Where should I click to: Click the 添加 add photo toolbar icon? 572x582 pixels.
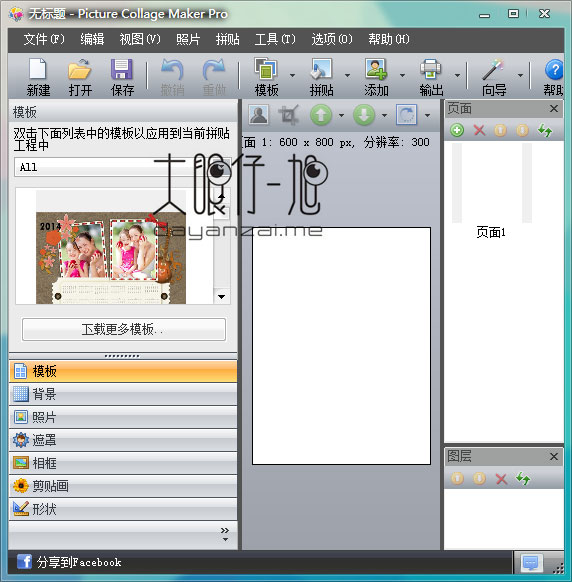tap(376, 69)
